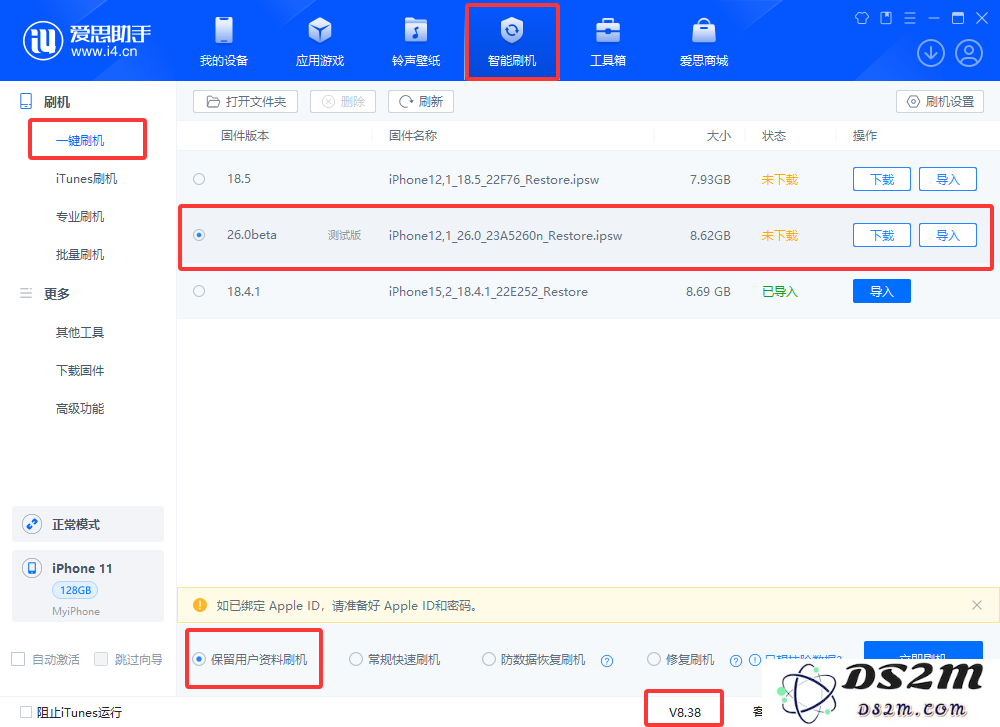Image resolution: width=1000 pixels, height=727 pixels.
Task: Click iPhone12,1_18.5_22F76_Restore.ipsw file name
Action: [x=494, y=180]
